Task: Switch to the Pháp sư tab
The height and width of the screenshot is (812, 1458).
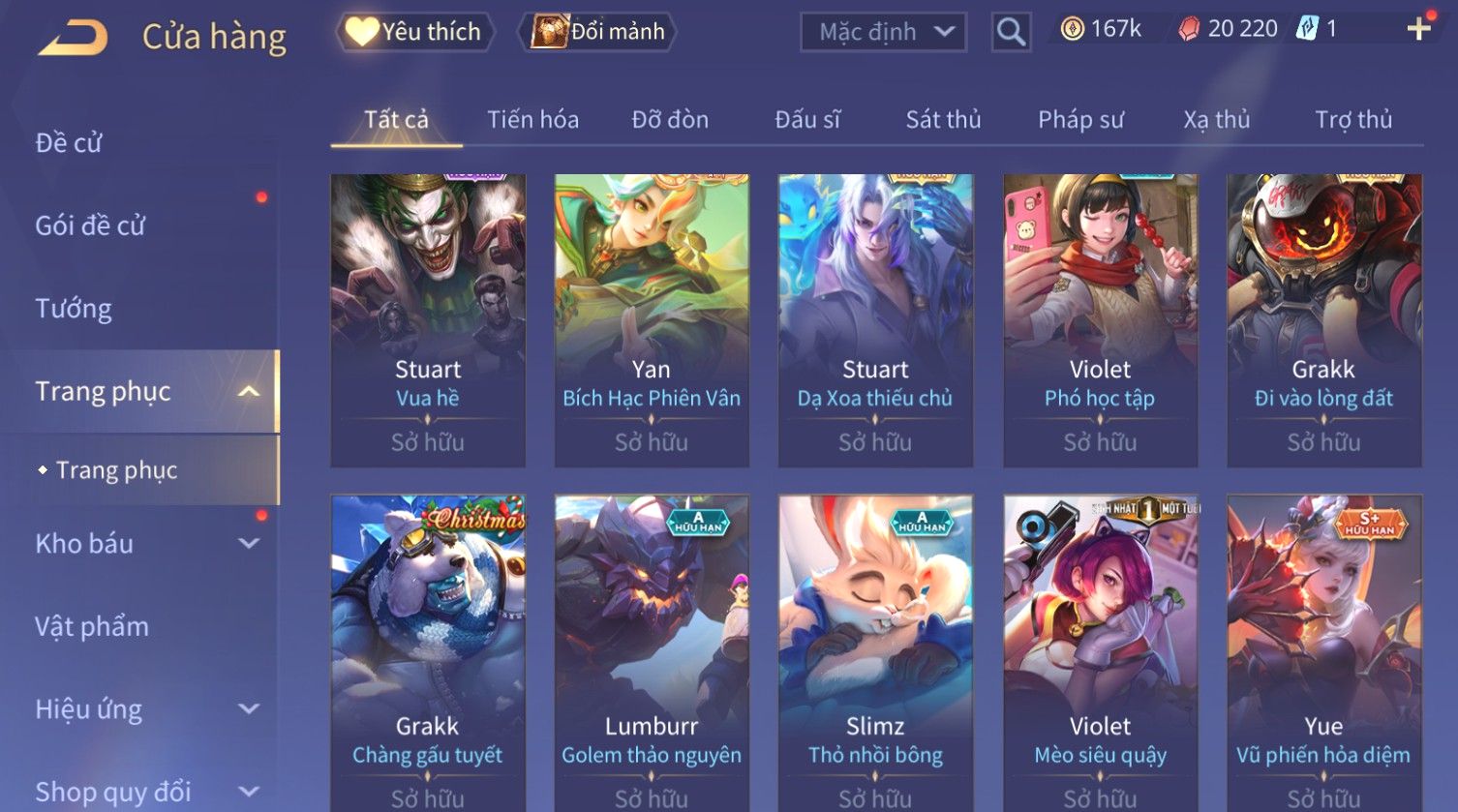Action: 1080,119
